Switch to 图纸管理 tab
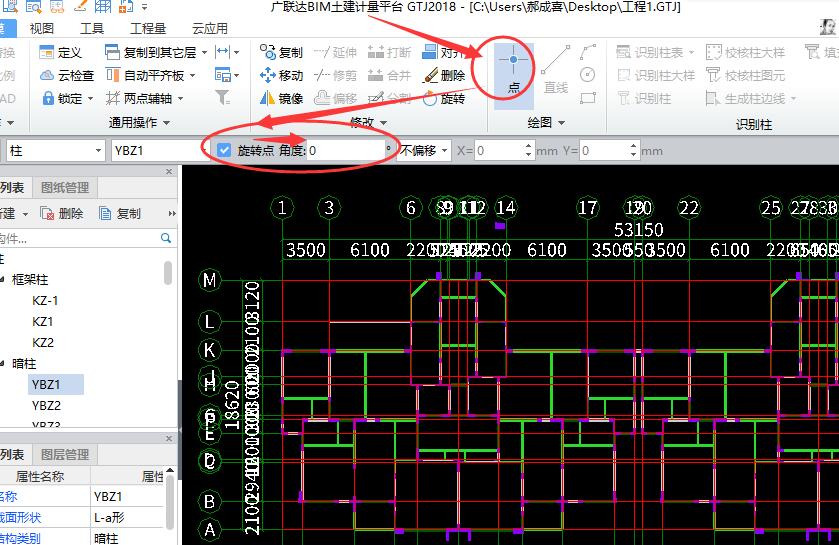The image size is (839, 545). point(65,188)
